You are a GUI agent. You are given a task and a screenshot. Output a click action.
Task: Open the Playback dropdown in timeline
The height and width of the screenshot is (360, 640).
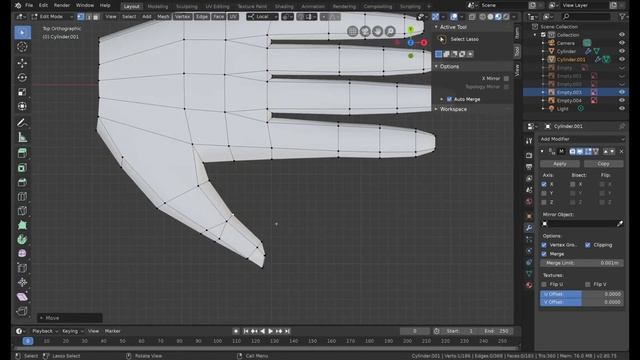coord(45,331)
